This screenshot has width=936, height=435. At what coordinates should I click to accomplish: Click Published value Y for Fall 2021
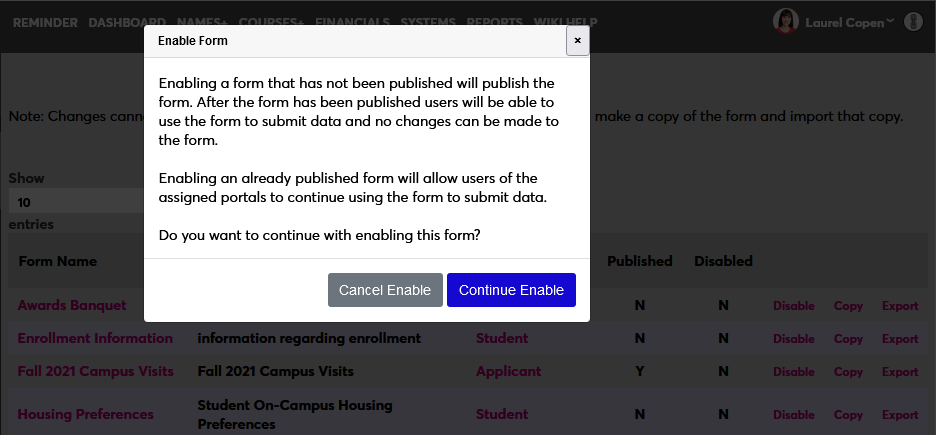[640, 371]
